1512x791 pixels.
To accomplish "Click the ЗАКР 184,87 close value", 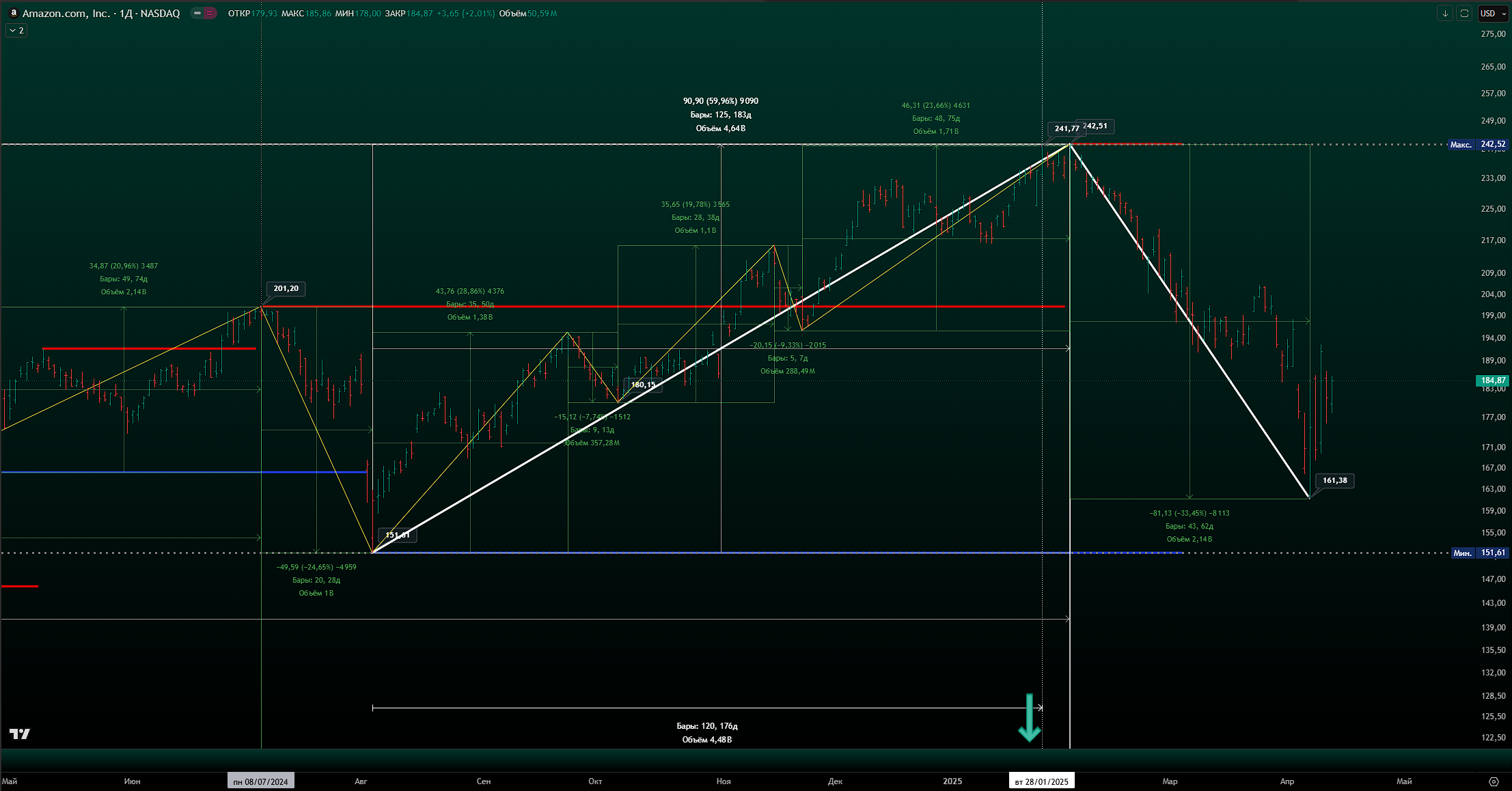I will pyautogui.click(x=409, y=14).
